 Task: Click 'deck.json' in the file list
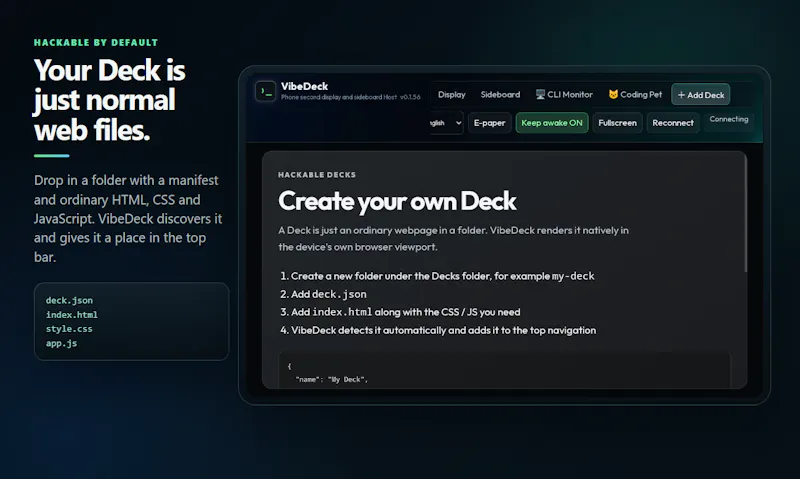(x=69, y=300)
